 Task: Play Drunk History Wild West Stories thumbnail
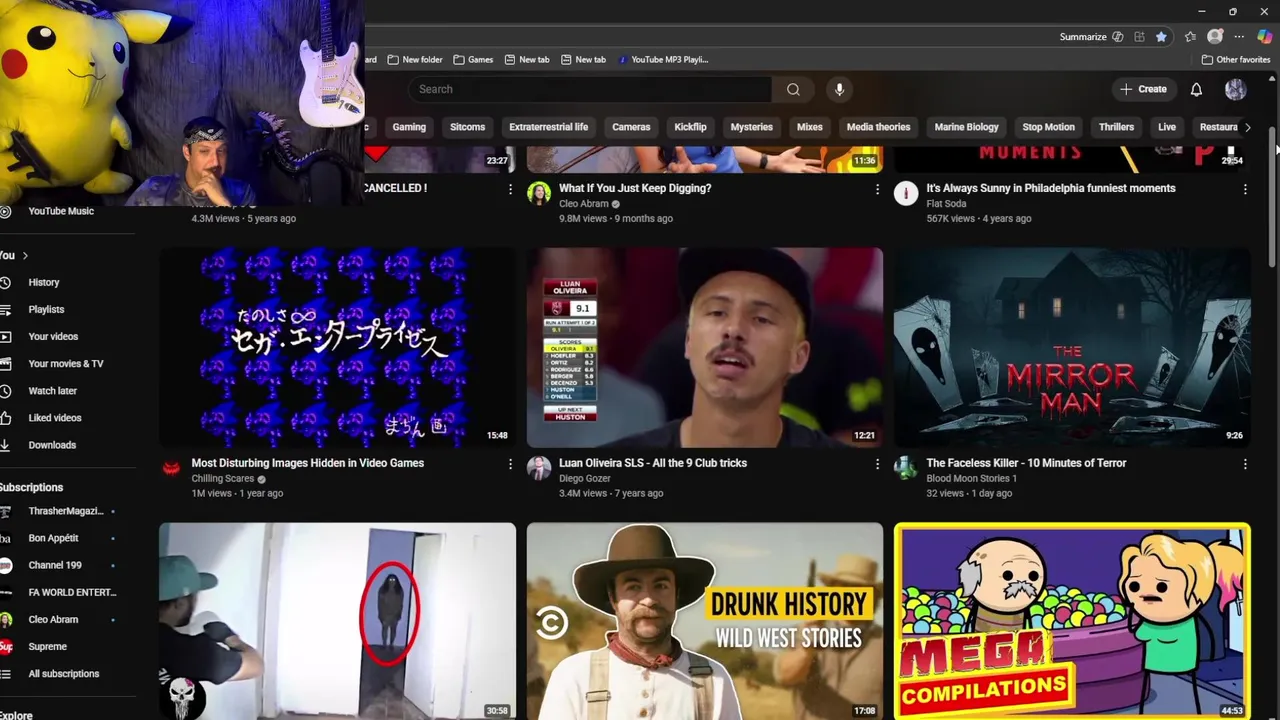tap(705, 621)
